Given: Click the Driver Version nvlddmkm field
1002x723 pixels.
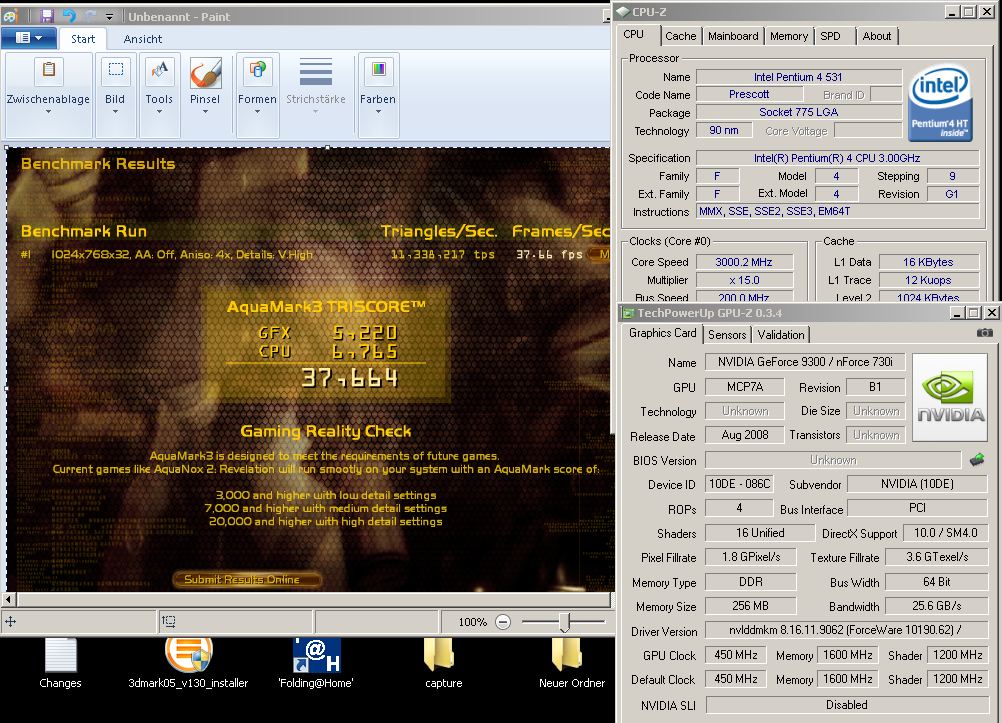Looking at the screenshot, I should click(x=847, y=630).
